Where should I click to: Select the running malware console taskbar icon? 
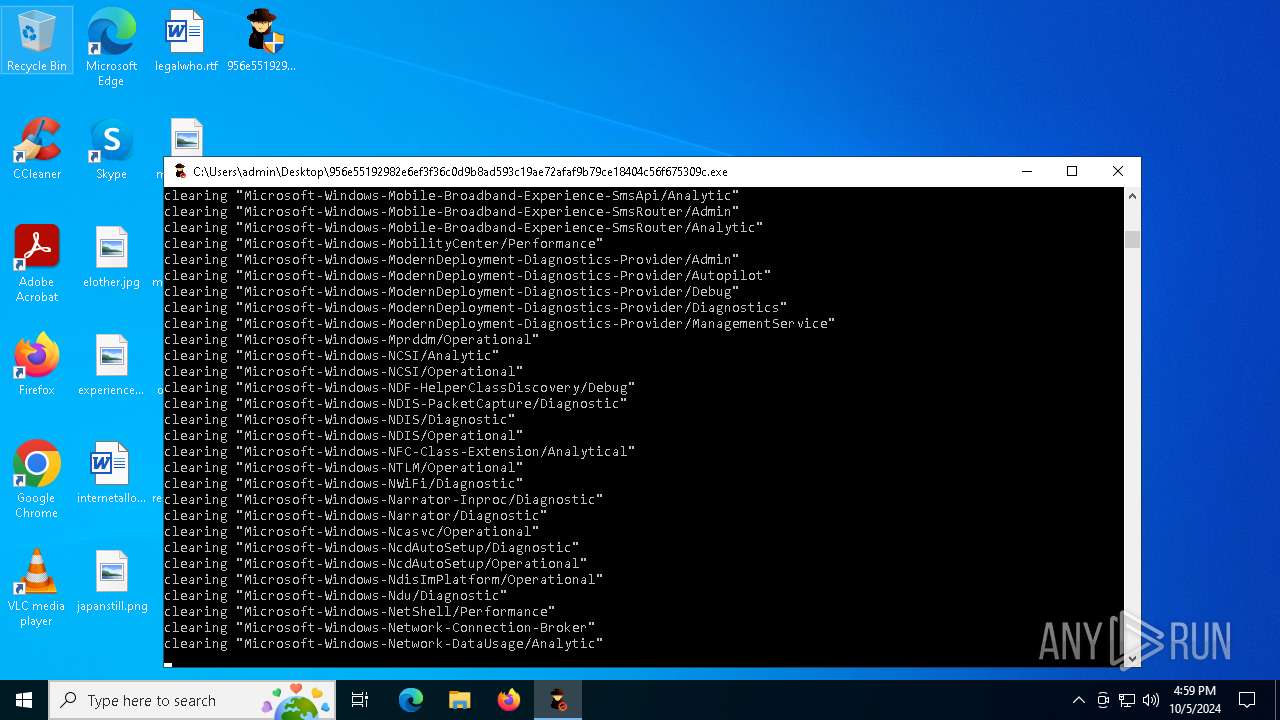558,700
